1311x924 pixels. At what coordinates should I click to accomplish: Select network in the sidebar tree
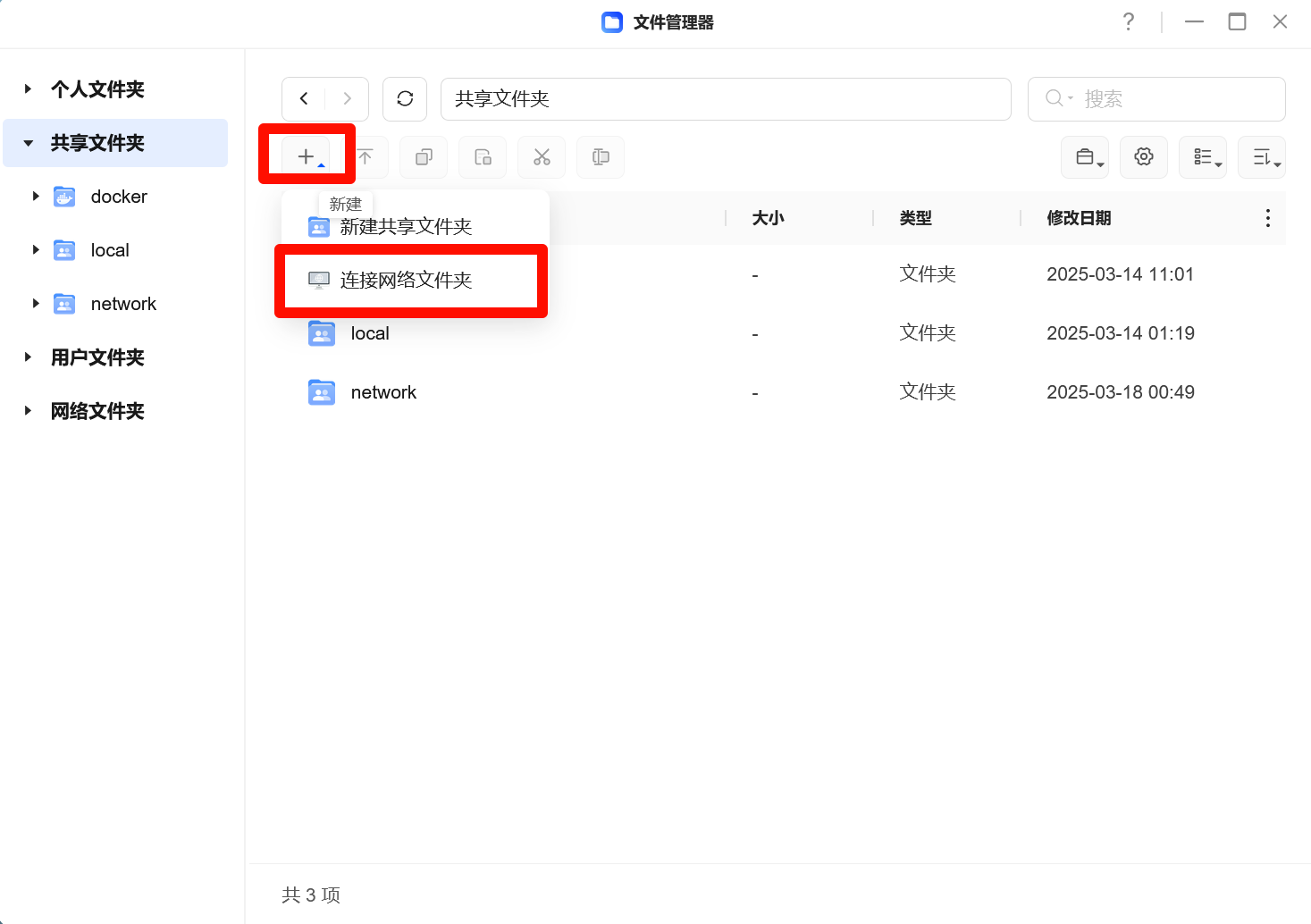click(x=123, y=304)
